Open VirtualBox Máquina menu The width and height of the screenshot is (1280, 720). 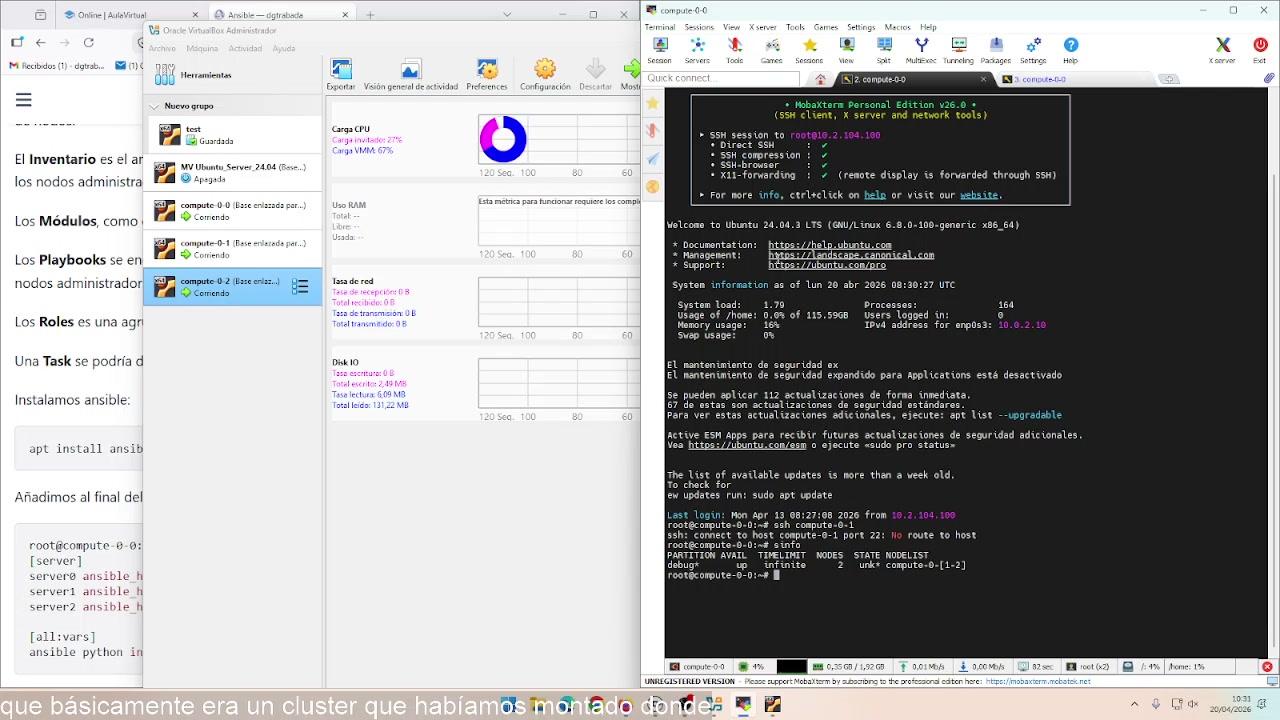pos(202,48)
